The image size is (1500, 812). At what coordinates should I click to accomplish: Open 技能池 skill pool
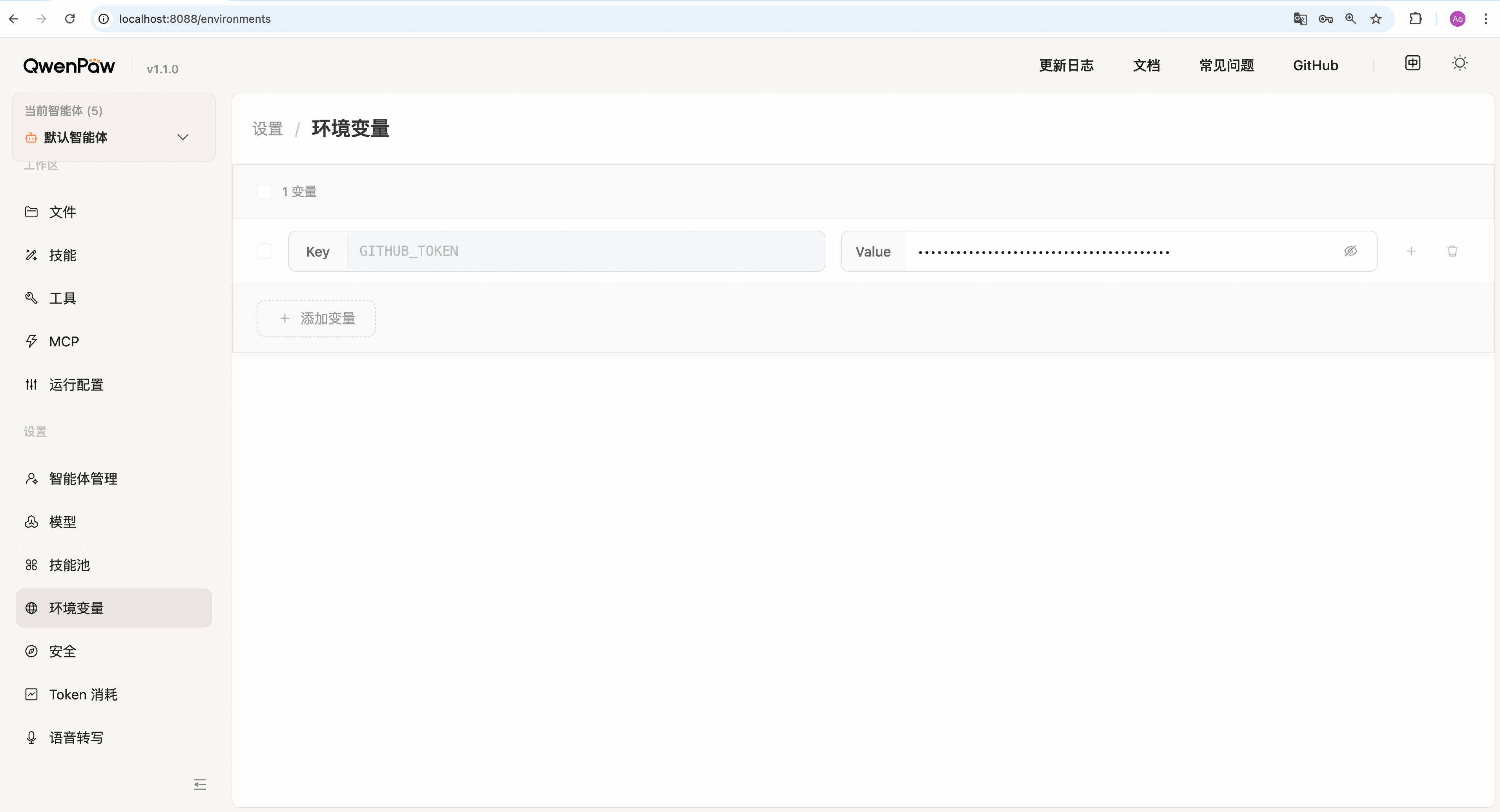click(x=113, y=564)
